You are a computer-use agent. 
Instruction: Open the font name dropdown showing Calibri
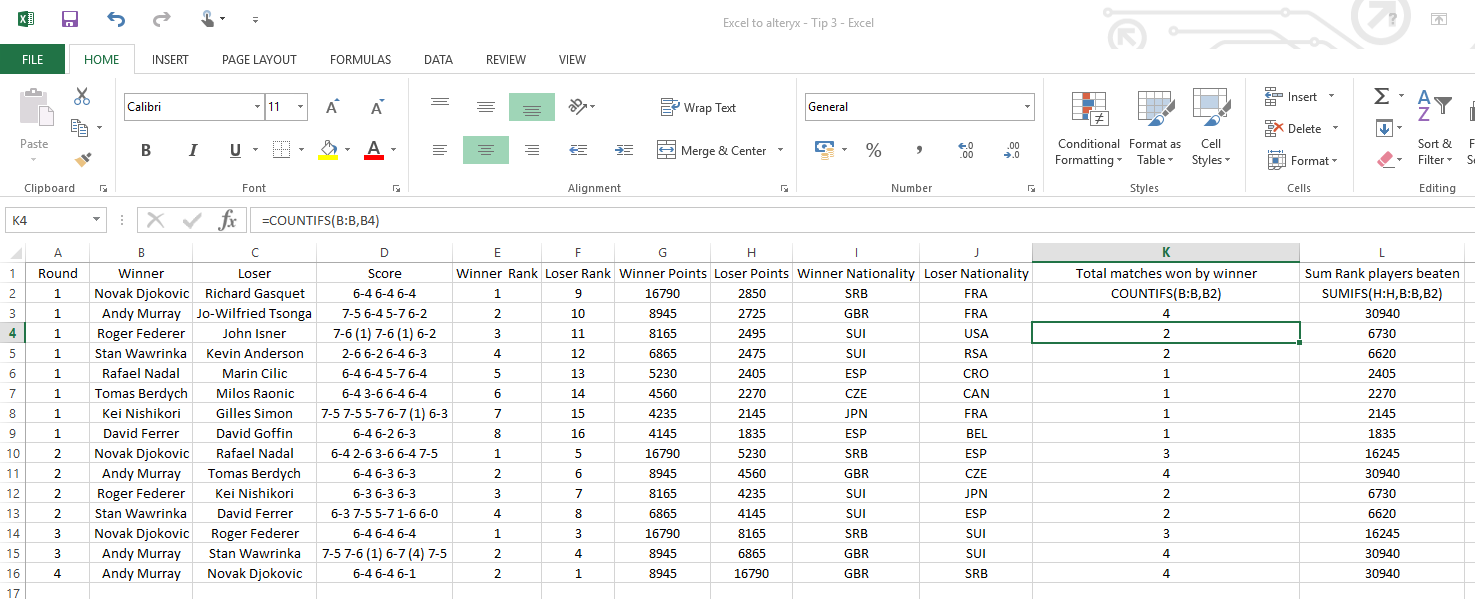257,107
